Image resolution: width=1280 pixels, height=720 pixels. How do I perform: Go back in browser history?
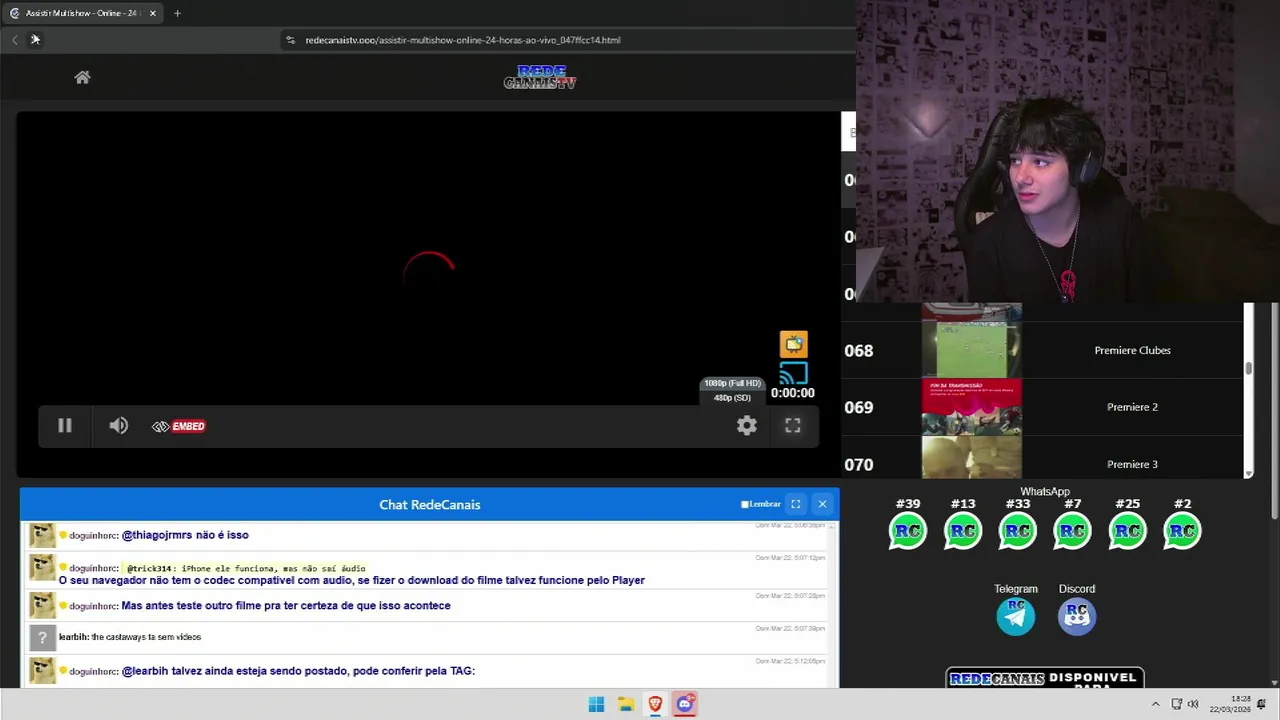click(14, 40)
